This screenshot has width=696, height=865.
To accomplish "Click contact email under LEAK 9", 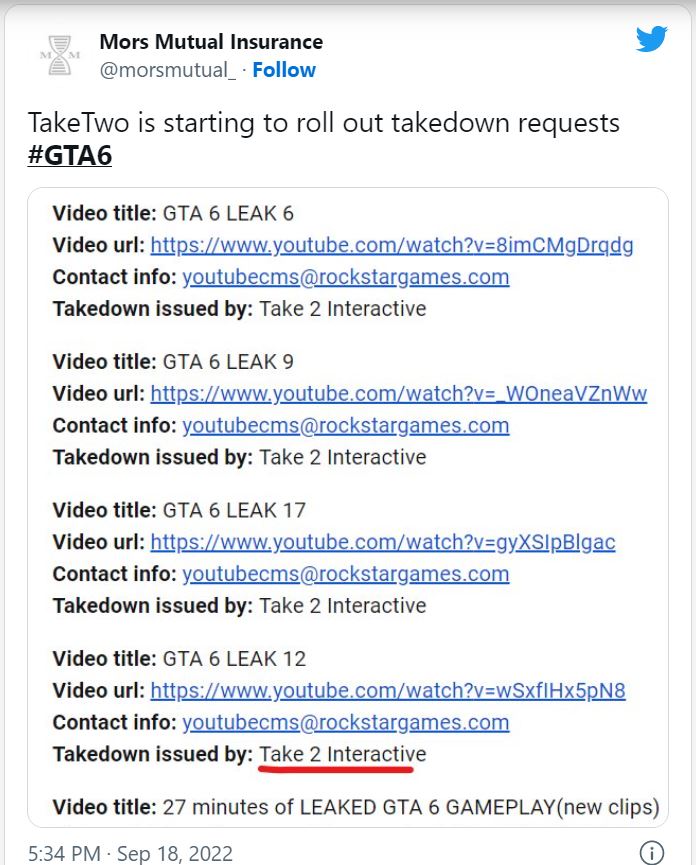I will point(346,425).
